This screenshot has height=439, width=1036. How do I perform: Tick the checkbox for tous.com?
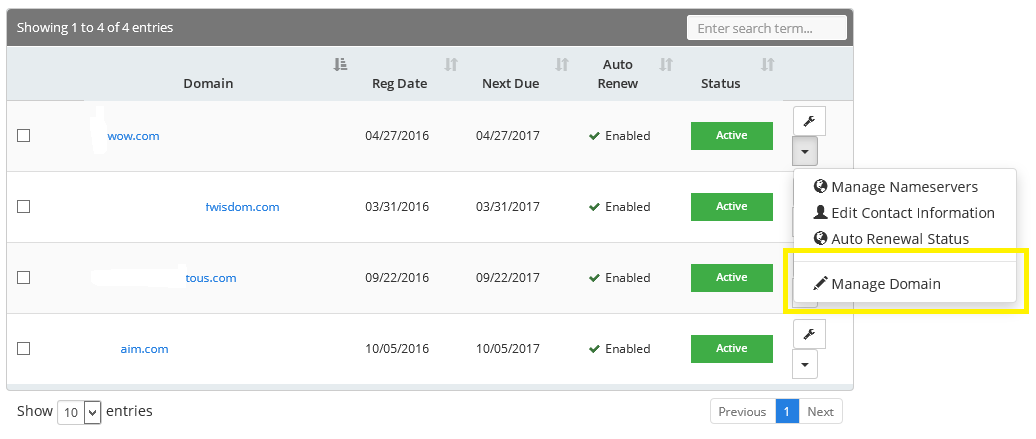click(x=23, y=278)
